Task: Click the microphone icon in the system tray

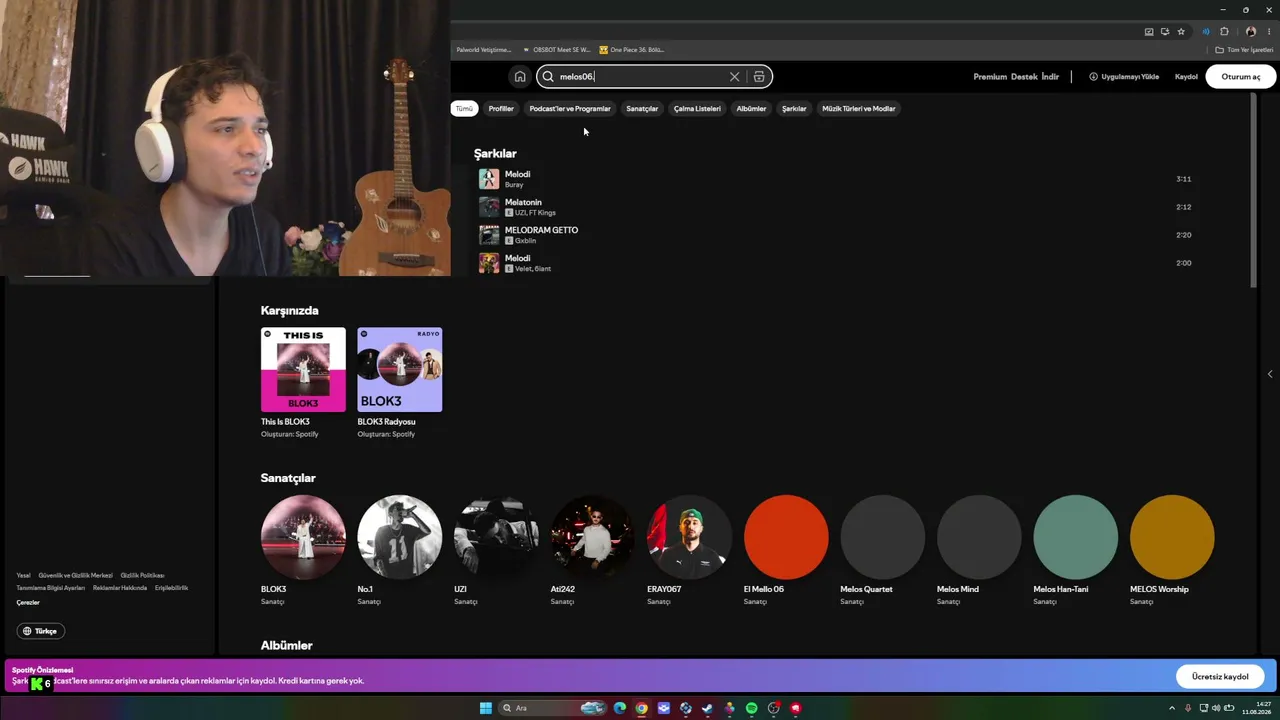Action: (x=1188, y=708)
